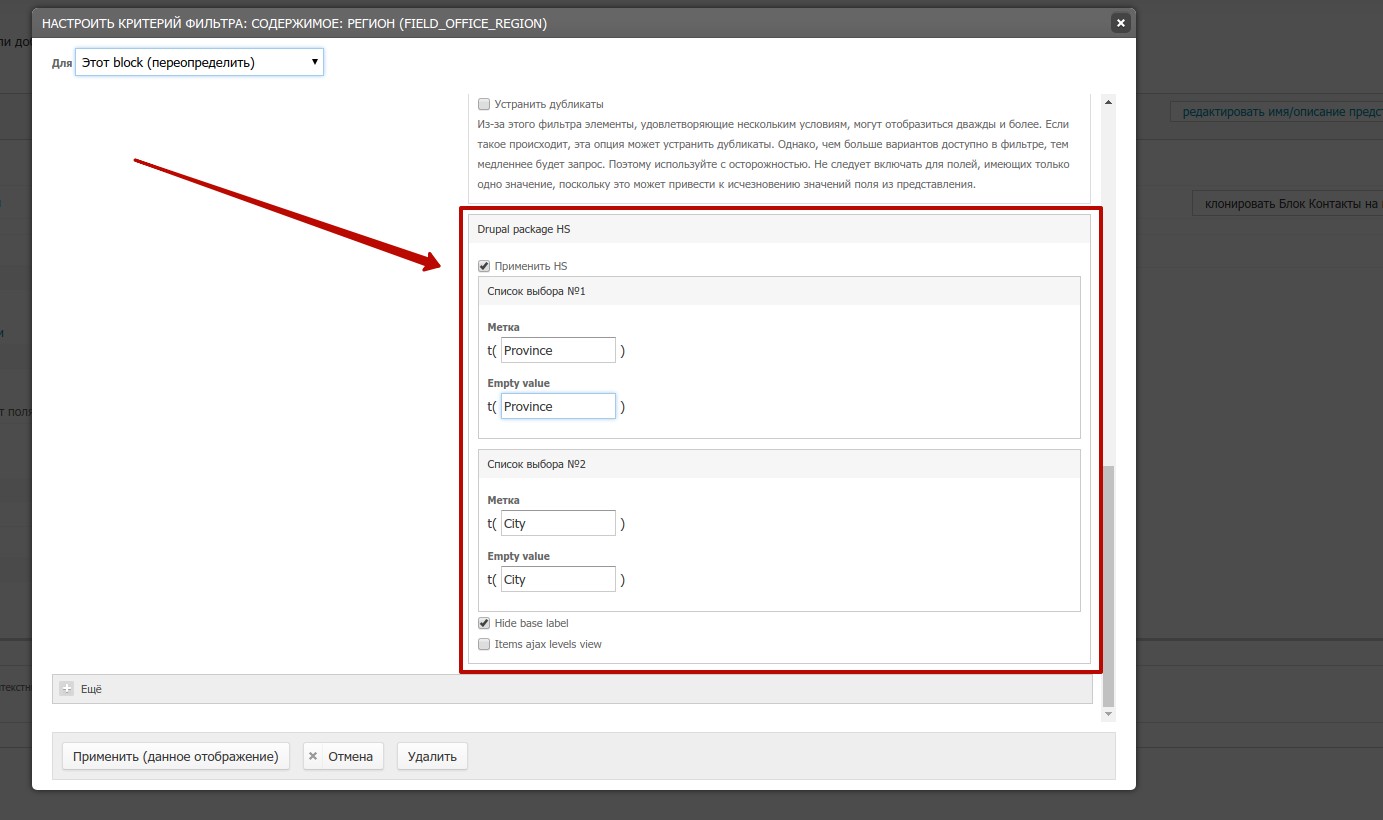Open the Для display dropdown
The height and width of the screenshot is (820, 1383).
(199, 63)
